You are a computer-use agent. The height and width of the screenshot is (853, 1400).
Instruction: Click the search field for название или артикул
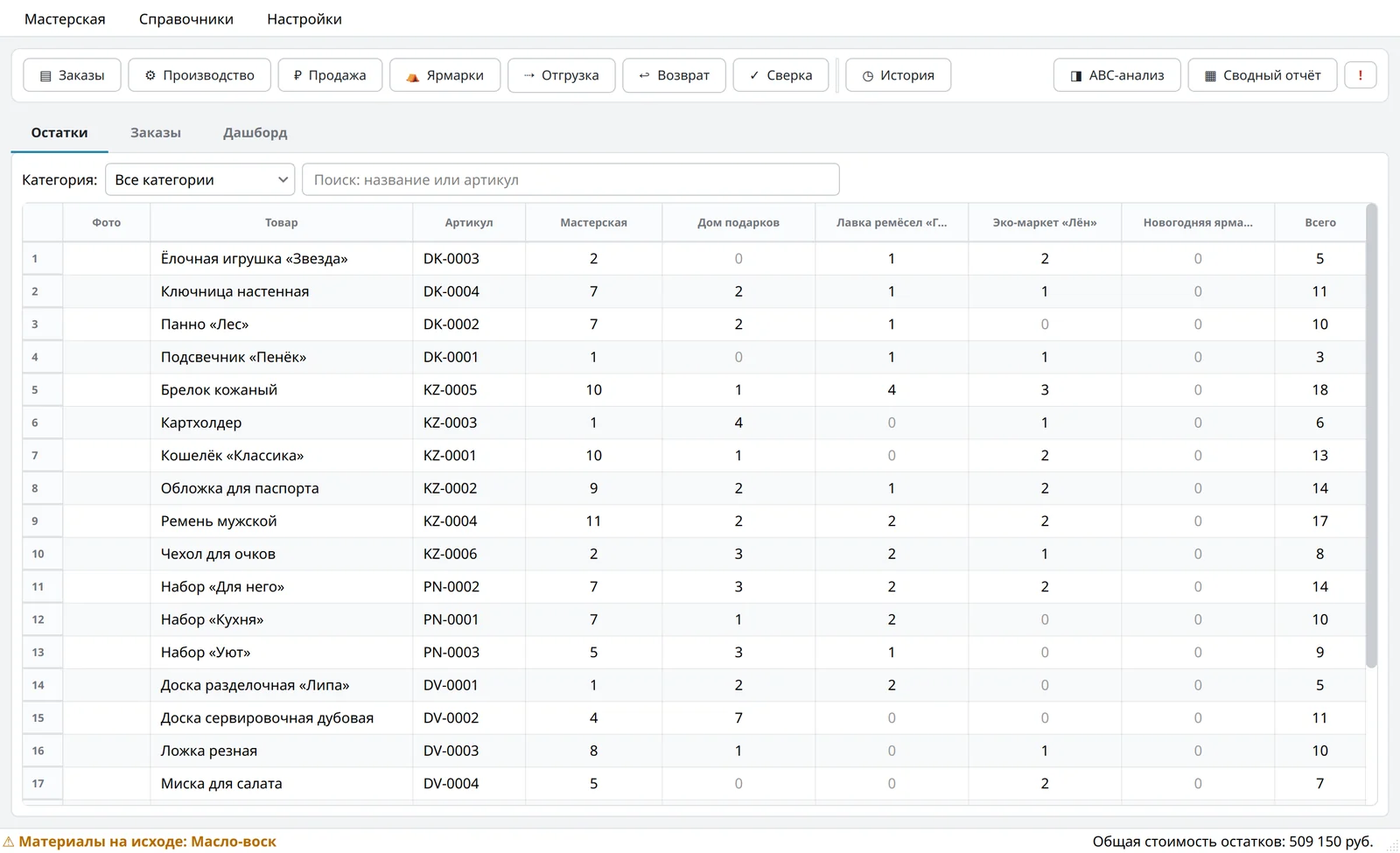coord(570,179)
